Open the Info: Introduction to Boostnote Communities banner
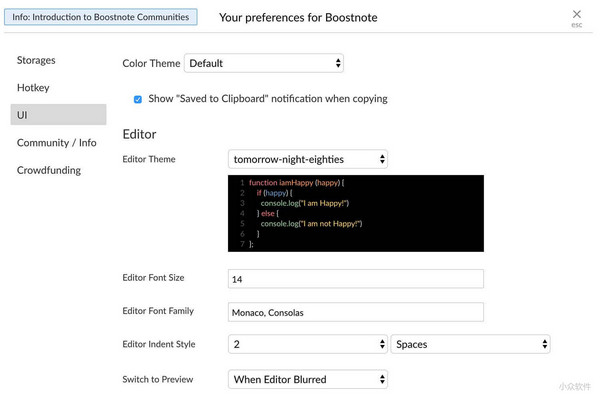The width and height of the screenshot is (600, 400). click(101, 17)
